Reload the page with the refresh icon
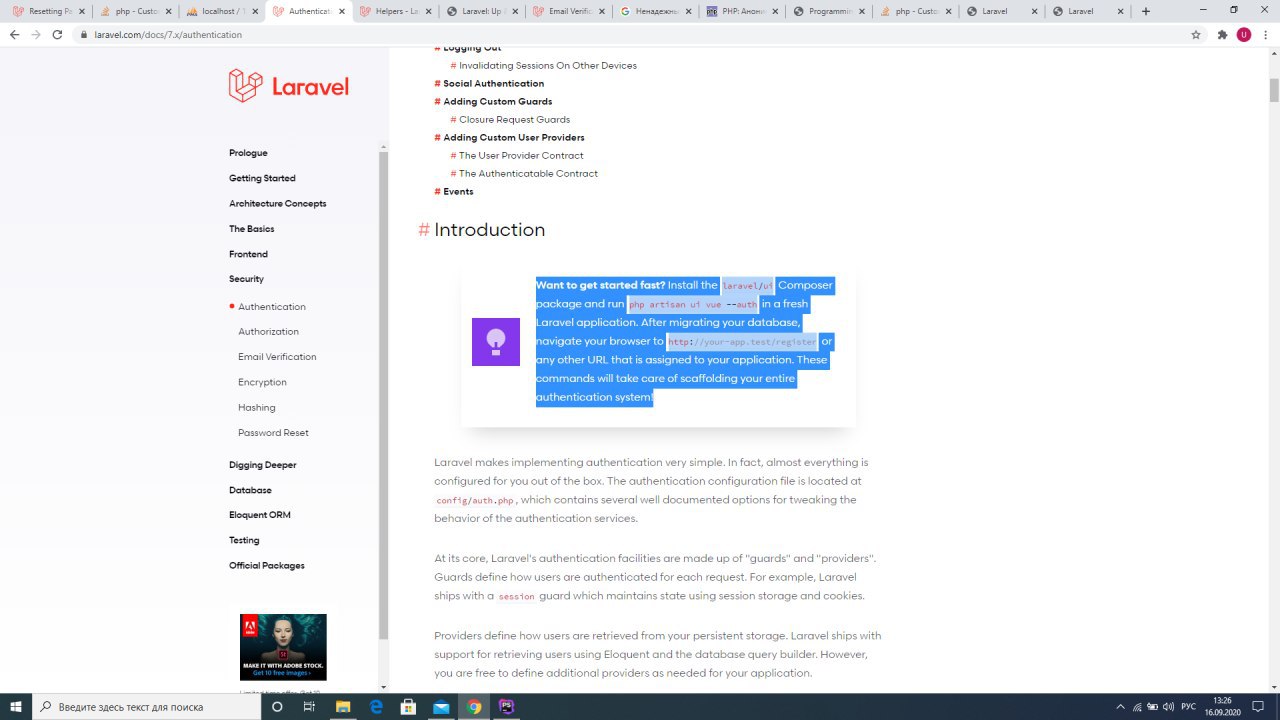This screenshot has width=1280, height=720. [58, 34]
